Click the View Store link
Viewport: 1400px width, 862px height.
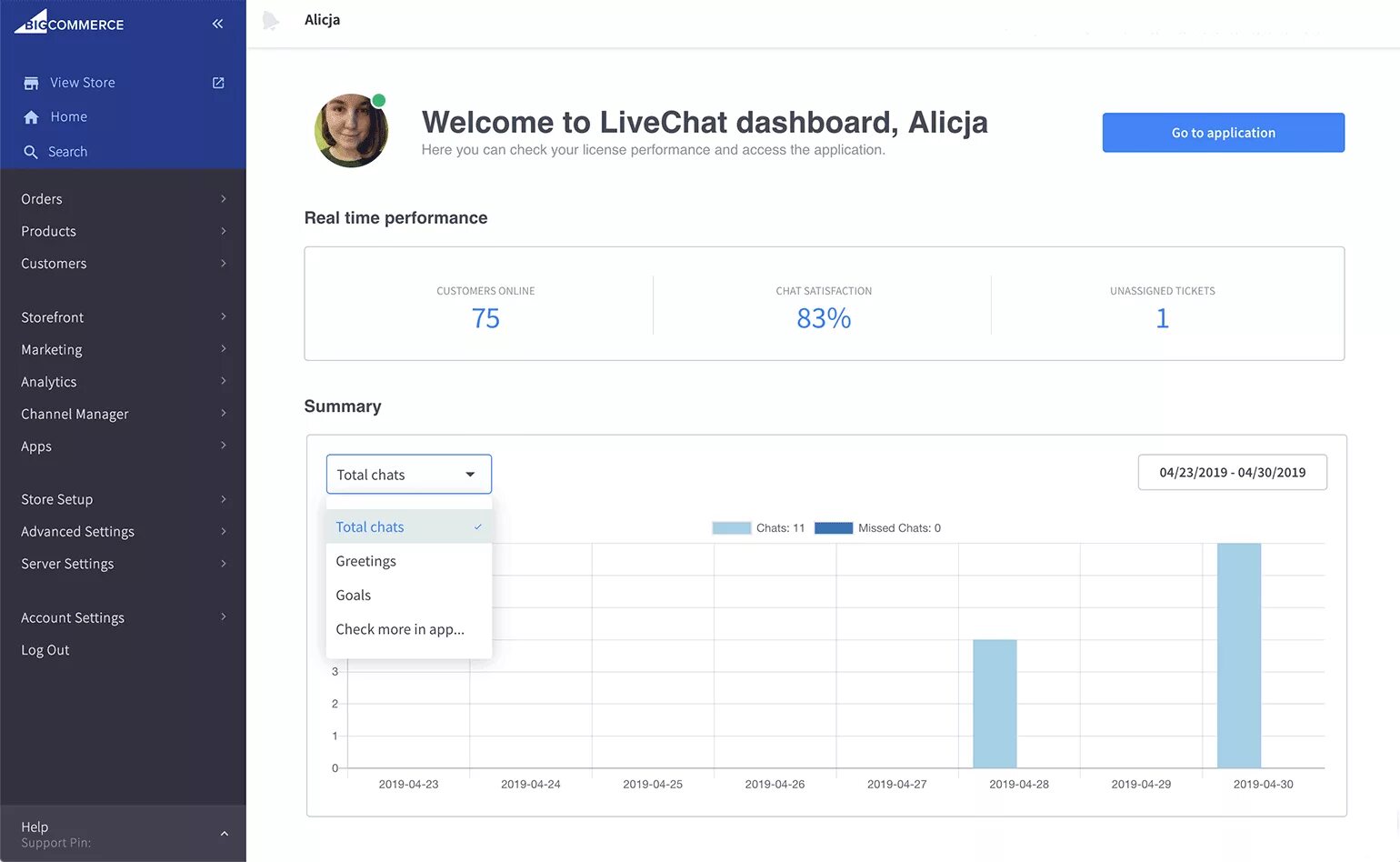tap(82, 83)
